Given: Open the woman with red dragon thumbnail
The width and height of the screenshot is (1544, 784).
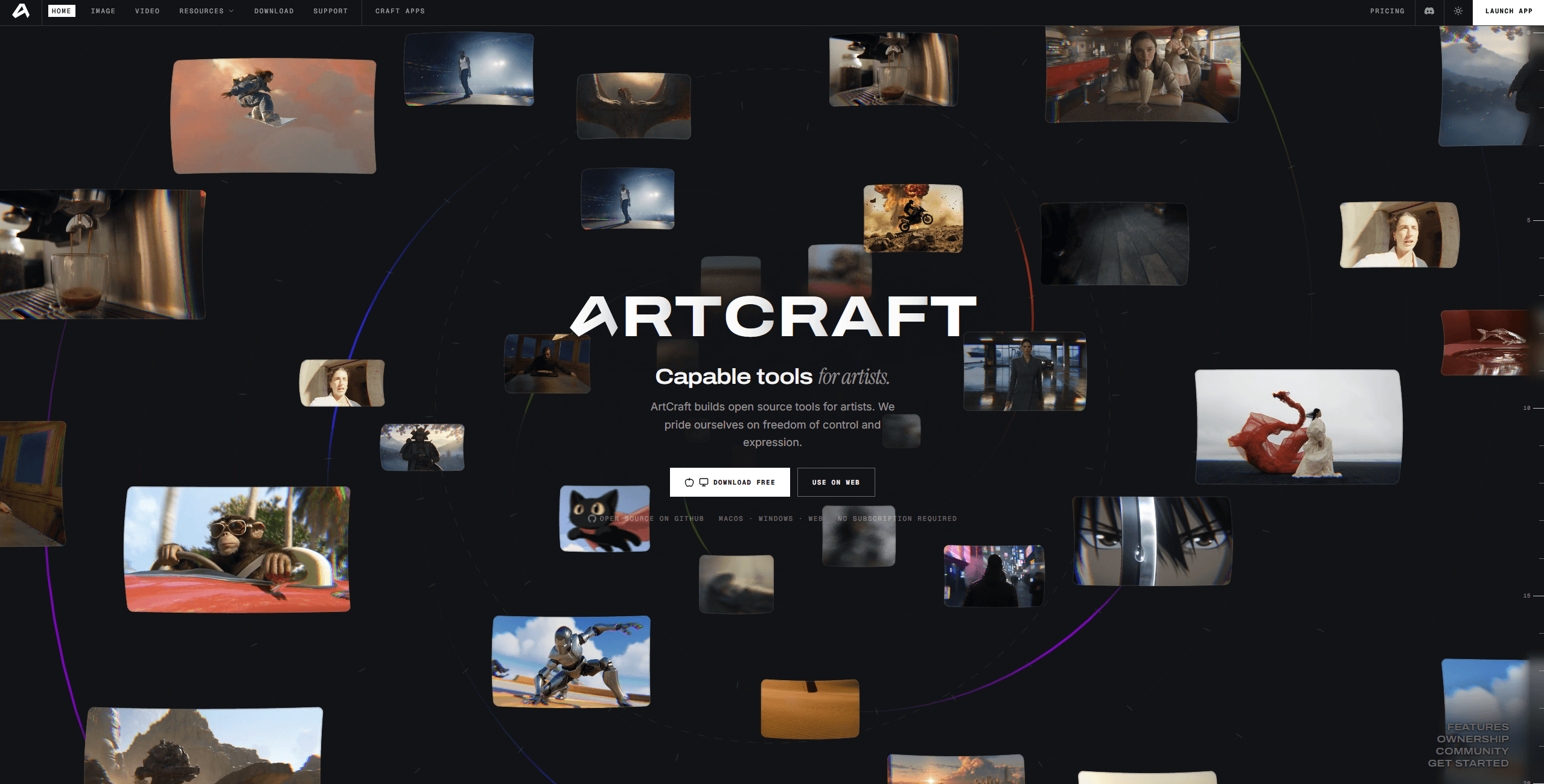Looking at the screenshot, I should [x=1298, y=427].
